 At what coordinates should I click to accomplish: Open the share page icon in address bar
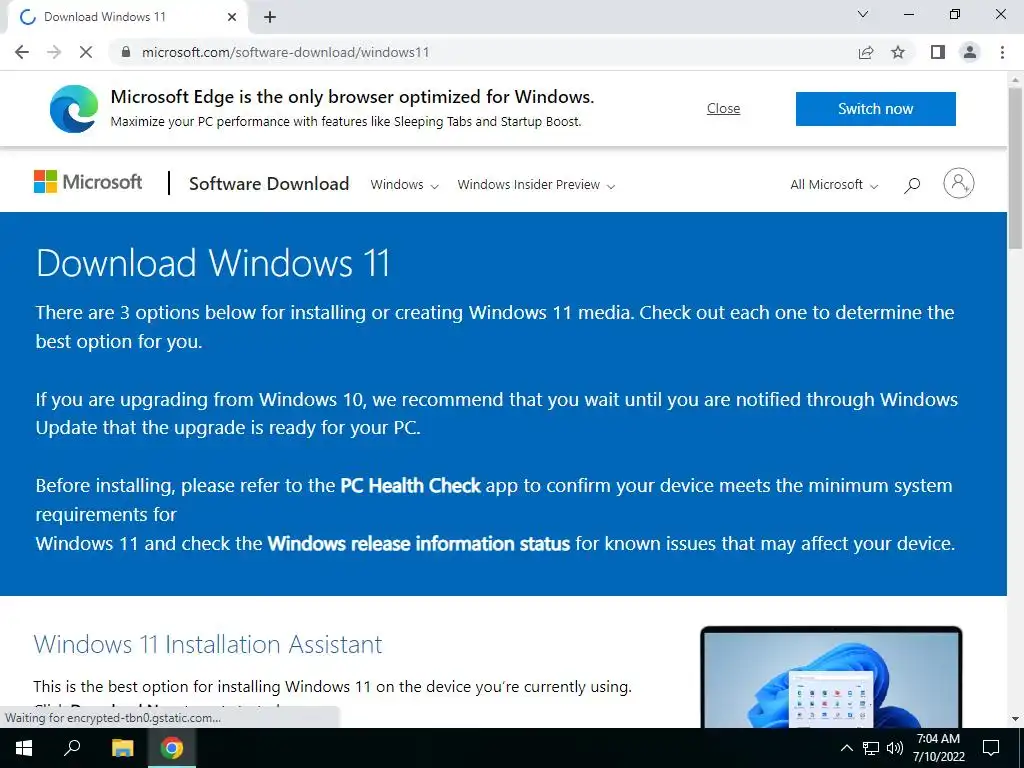point(866,52)
